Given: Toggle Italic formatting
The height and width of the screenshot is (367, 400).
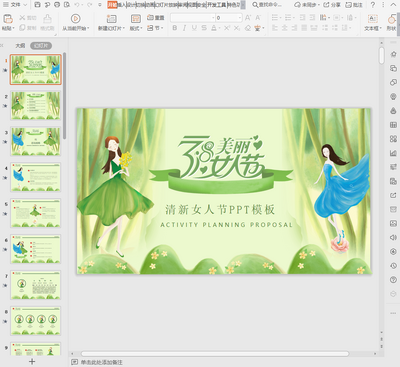Looking at the screenshot, I should [x=184, y=28].
